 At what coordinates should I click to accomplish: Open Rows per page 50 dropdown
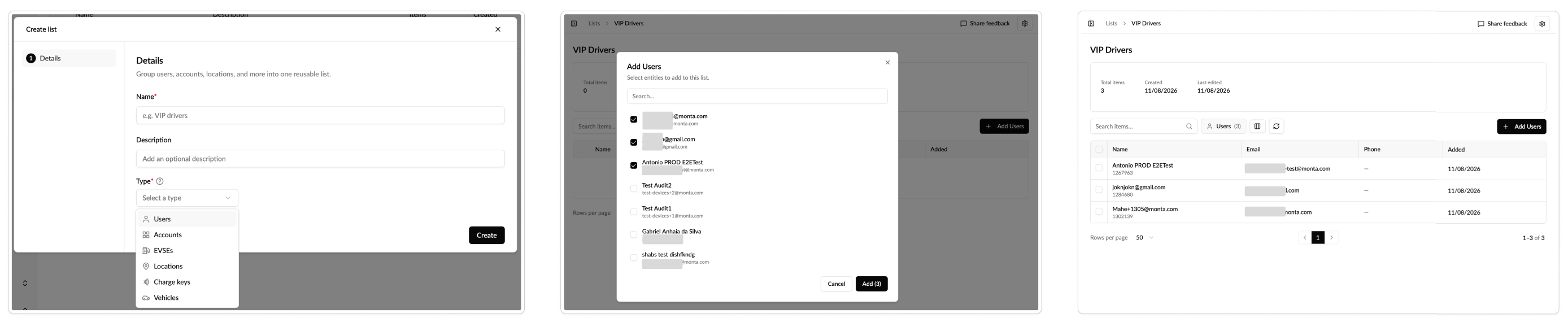coord(1144,238)
